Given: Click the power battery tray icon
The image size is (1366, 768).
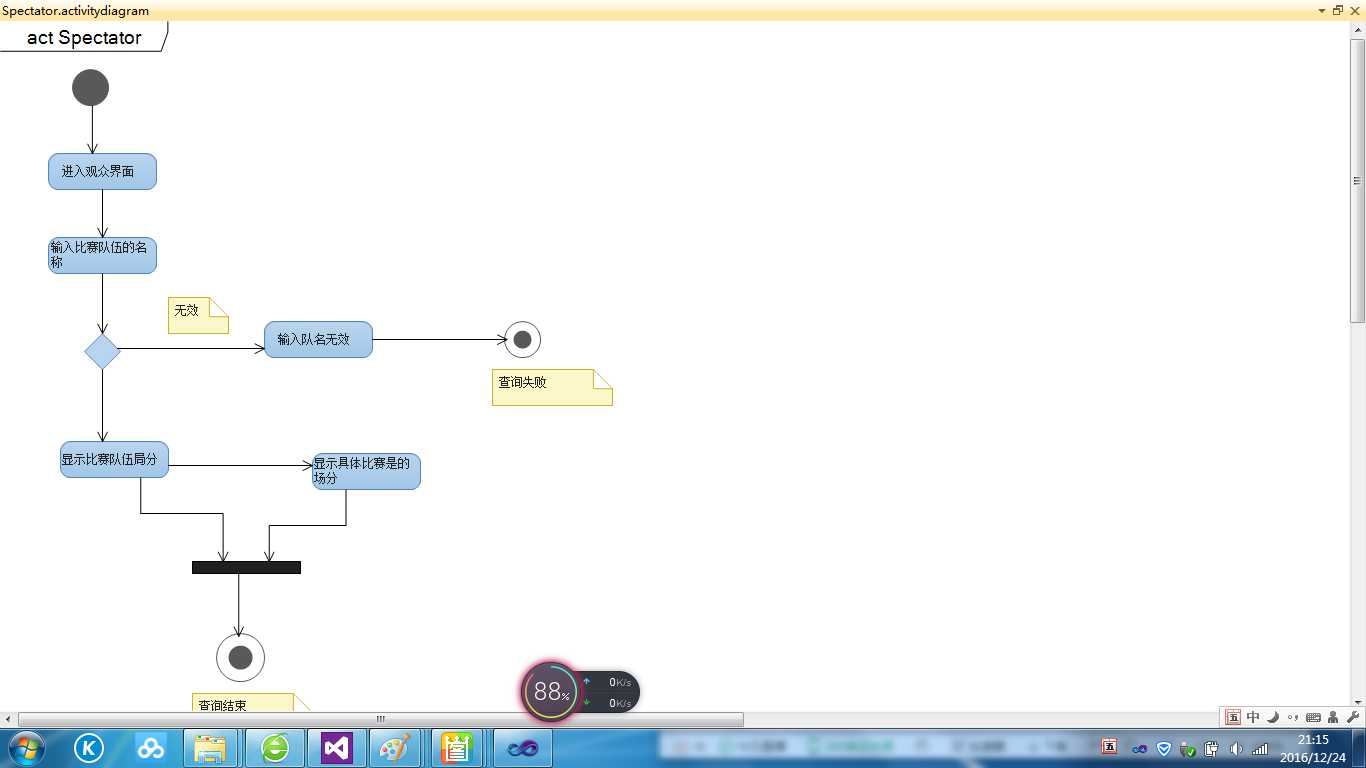Looking at the screenshot, I should pyautogui.click(x=1212, y=748).
